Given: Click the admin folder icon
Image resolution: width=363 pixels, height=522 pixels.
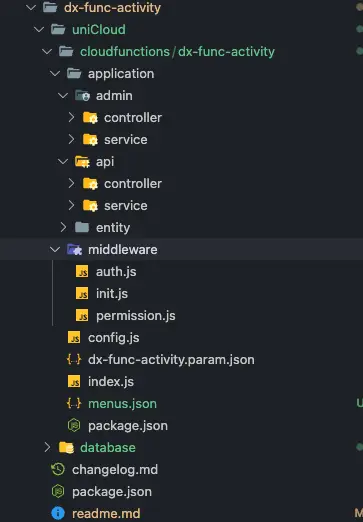Looking at the screenshot, I should 82,96.
